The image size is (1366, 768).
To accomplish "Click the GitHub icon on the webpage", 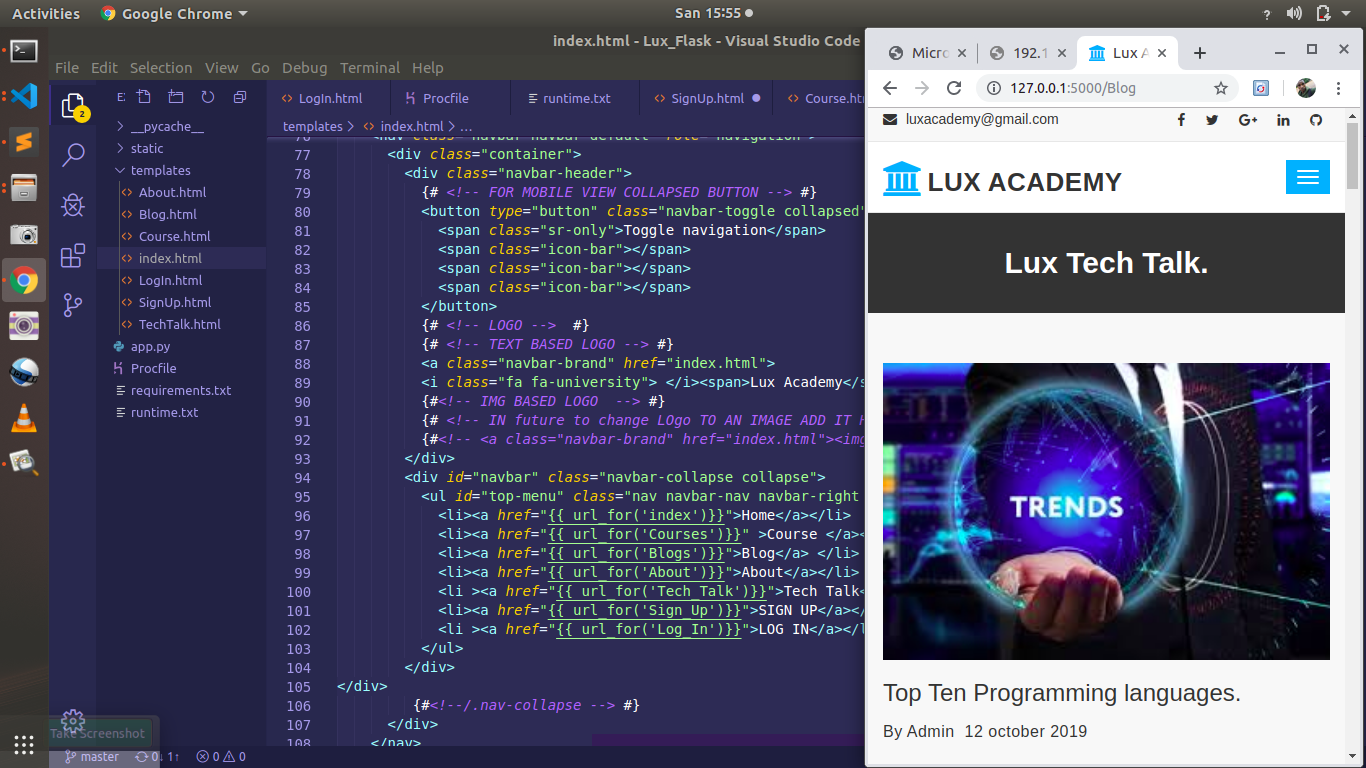I will click(x=1316, y=120).
